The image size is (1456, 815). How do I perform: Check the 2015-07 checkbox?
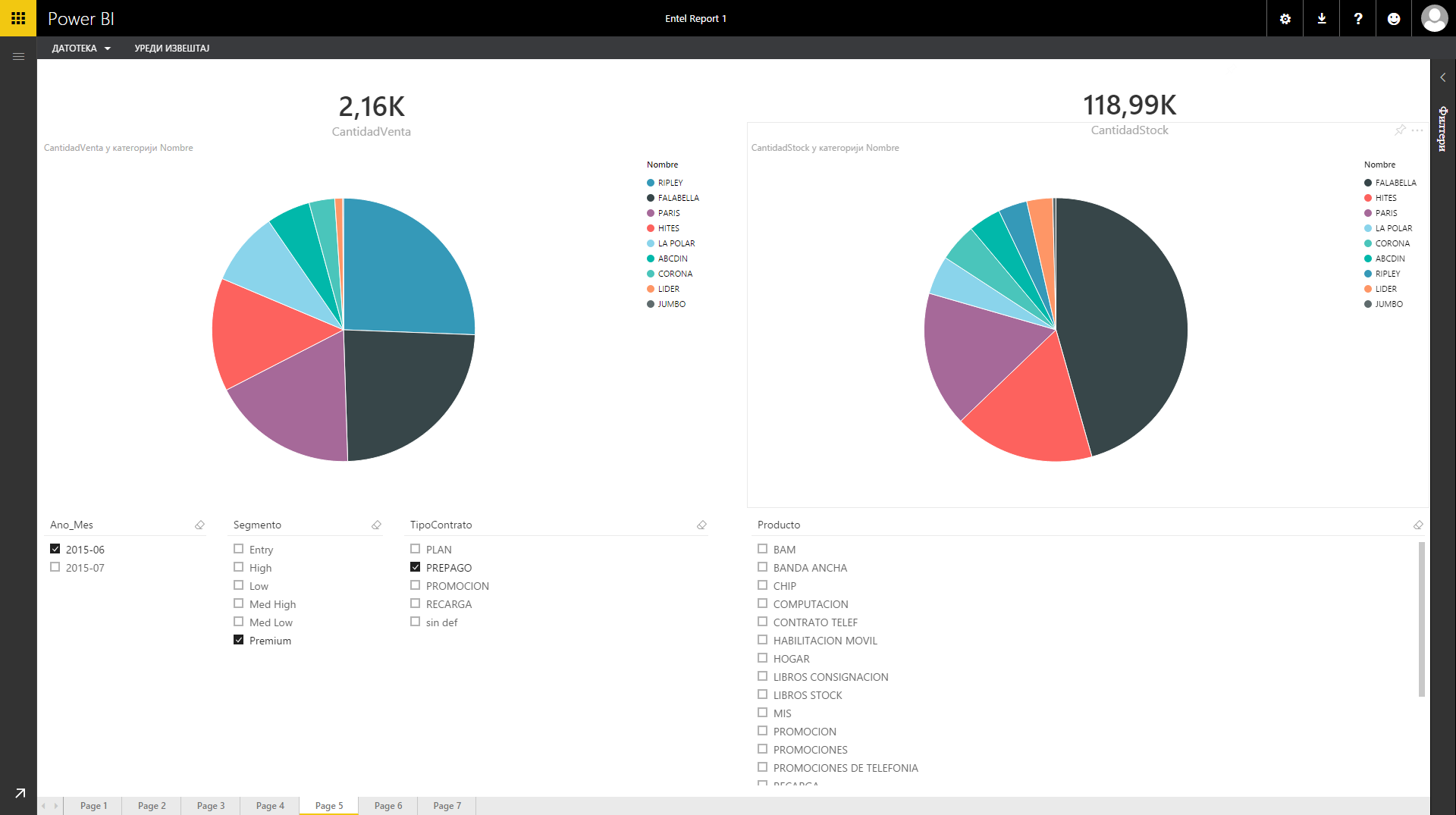tap(55, 567)
